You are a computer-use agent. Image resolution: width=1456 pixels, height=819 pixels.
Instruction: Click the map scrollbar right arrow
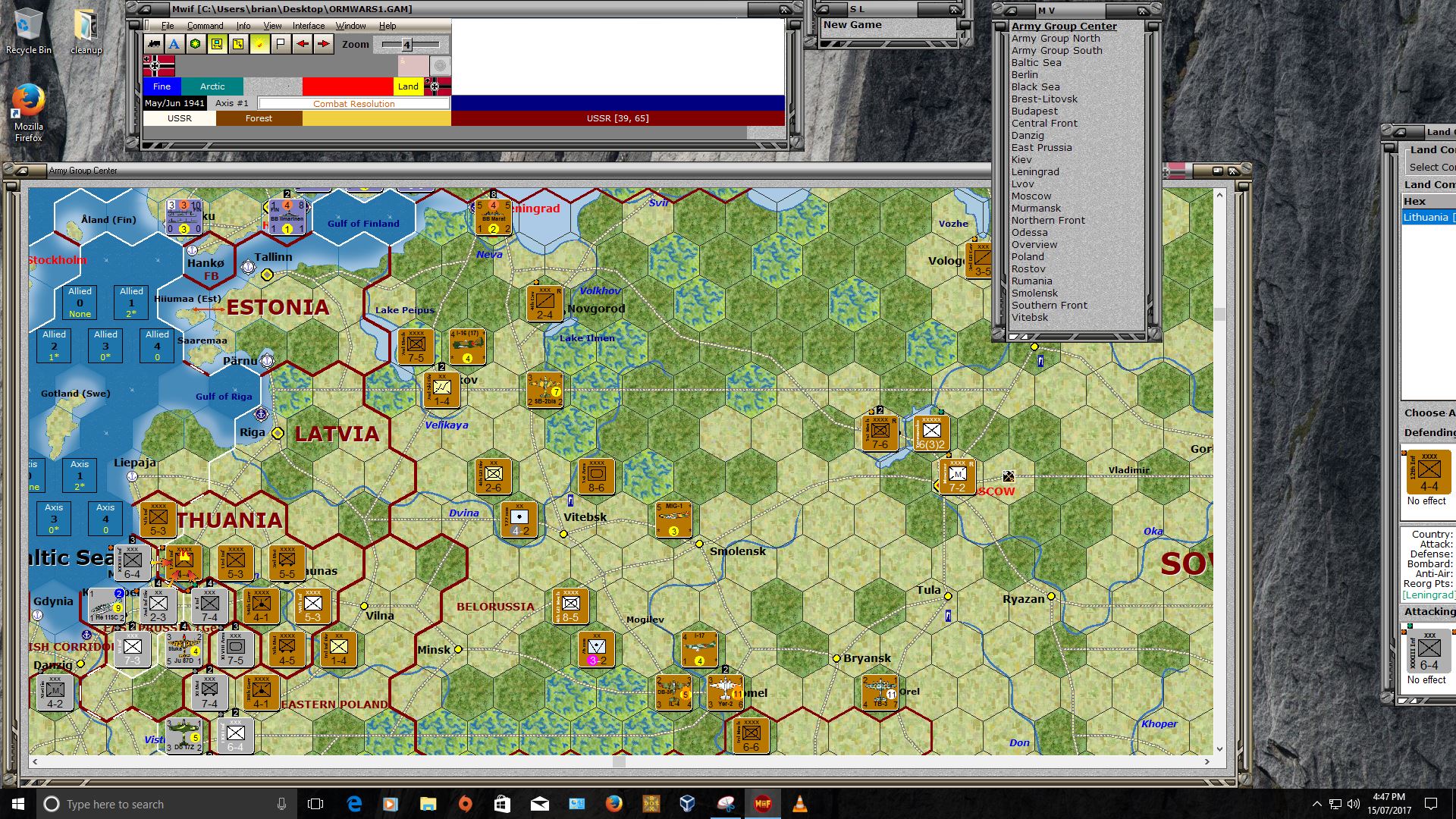1207,761
